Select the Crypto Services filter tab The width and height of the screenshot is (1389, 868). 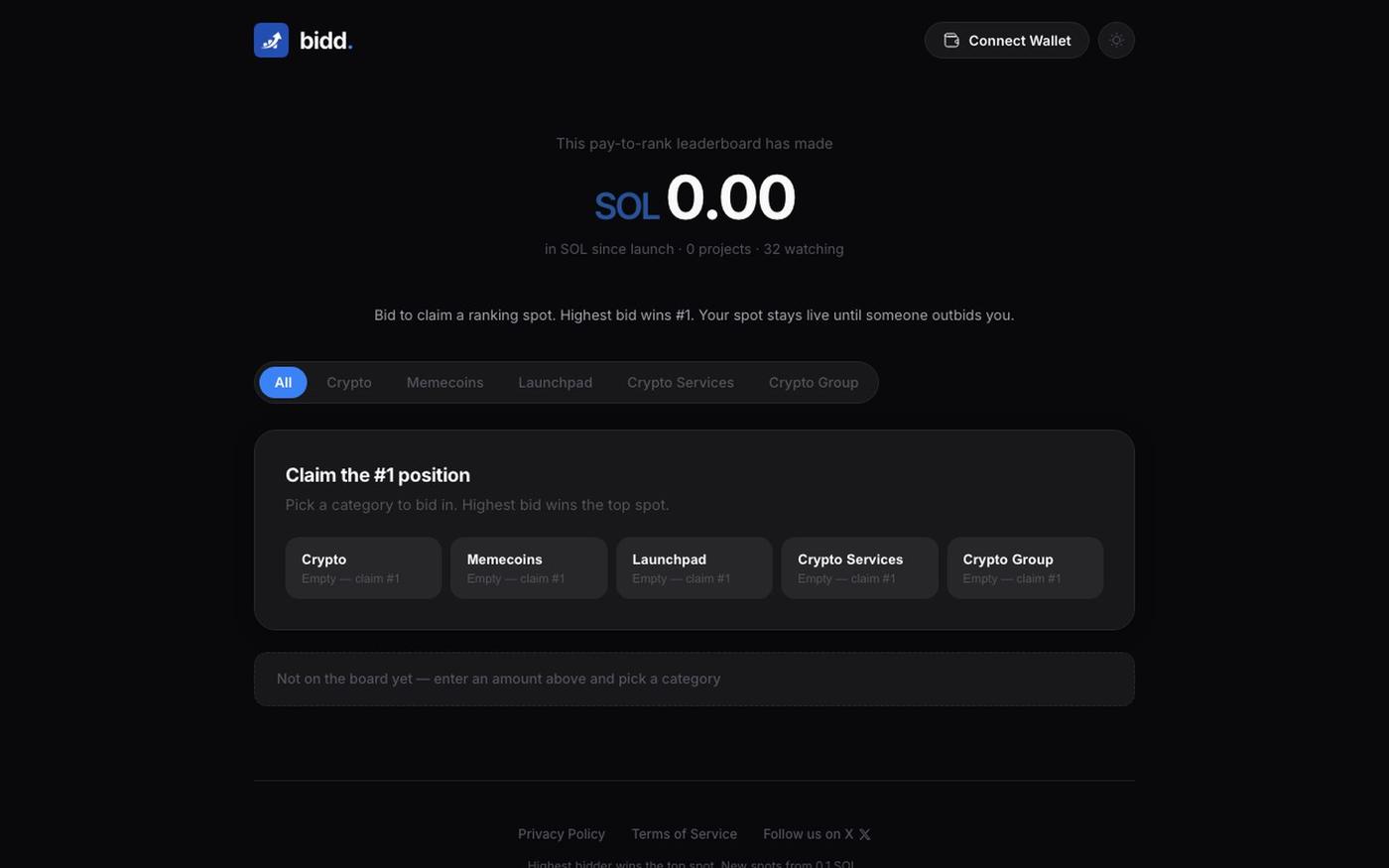coord(681,382)
